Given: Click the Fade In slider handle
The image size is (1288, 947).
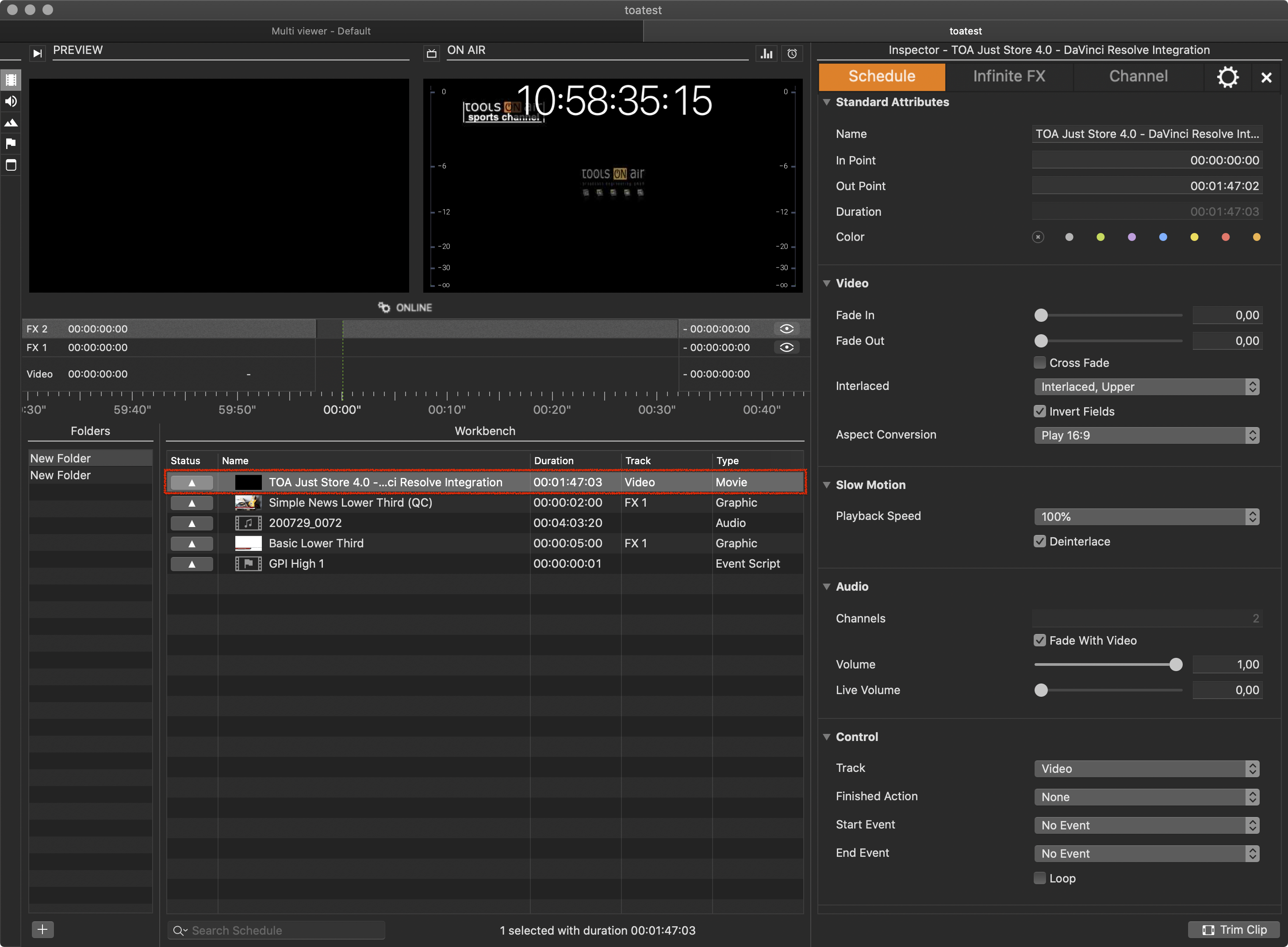Looking at the screenshot, I should tap(1041, 315).
